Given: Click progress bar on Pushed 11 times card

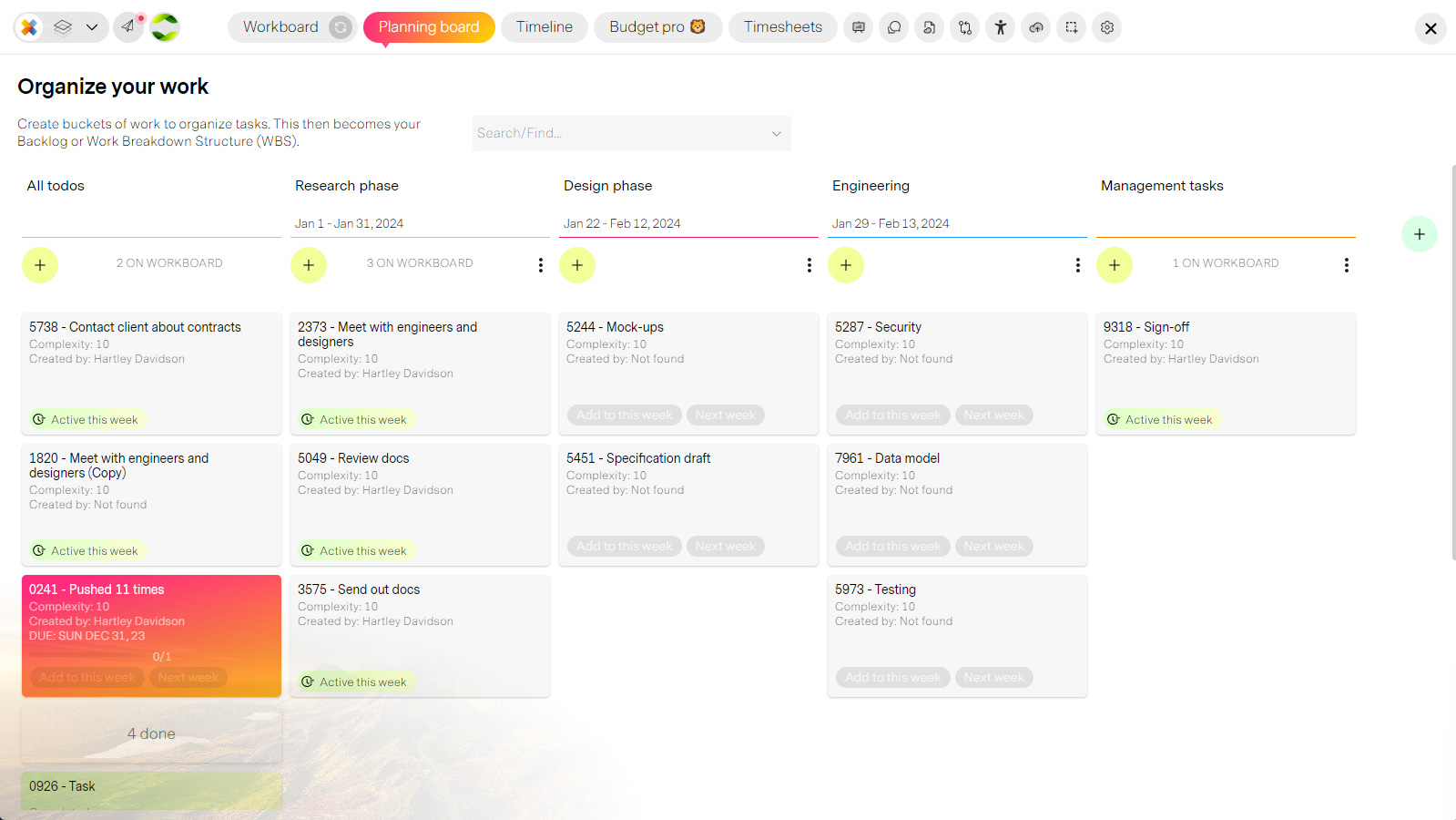Looking at the screenshot, I should click(x=88, y=655).
